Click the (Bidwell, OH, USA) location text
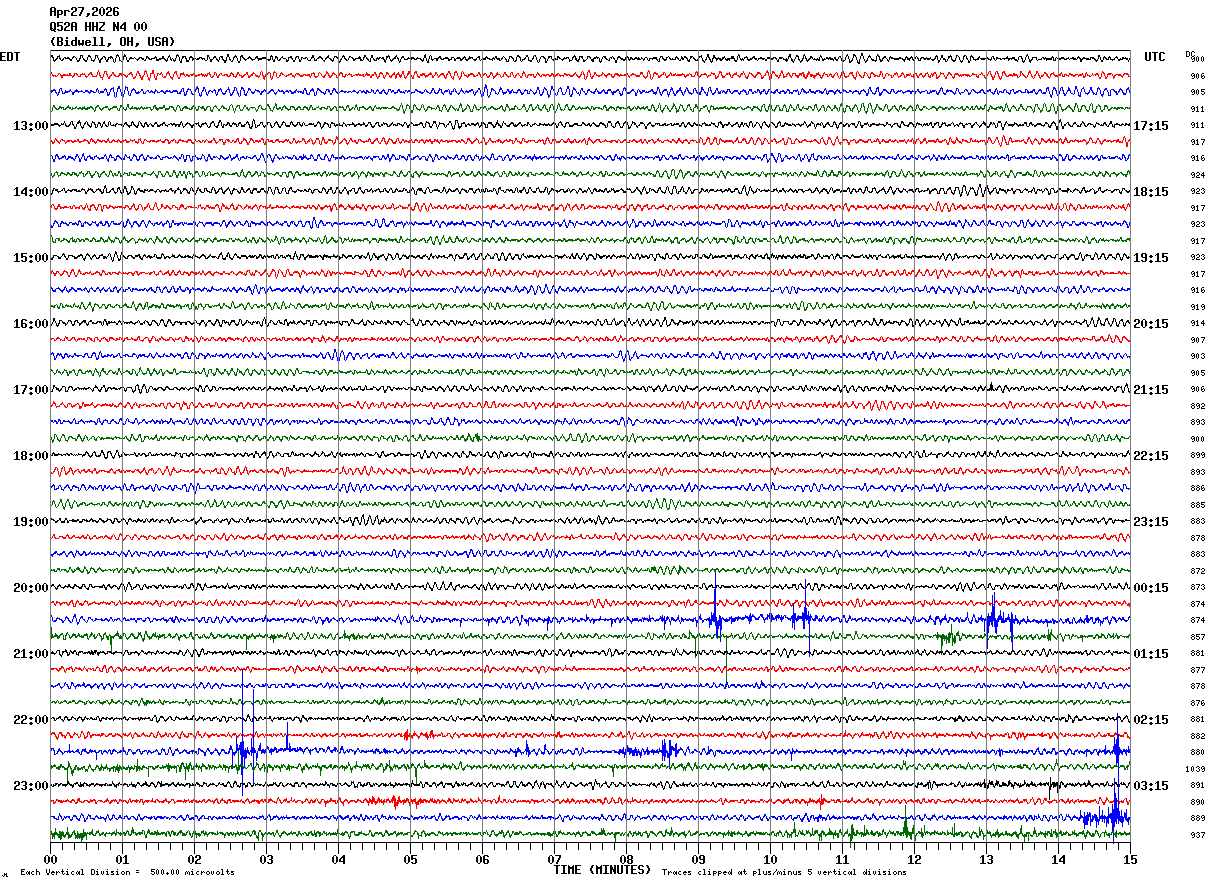This screenshot has height=886, width=1210. [x=112, y=42]
